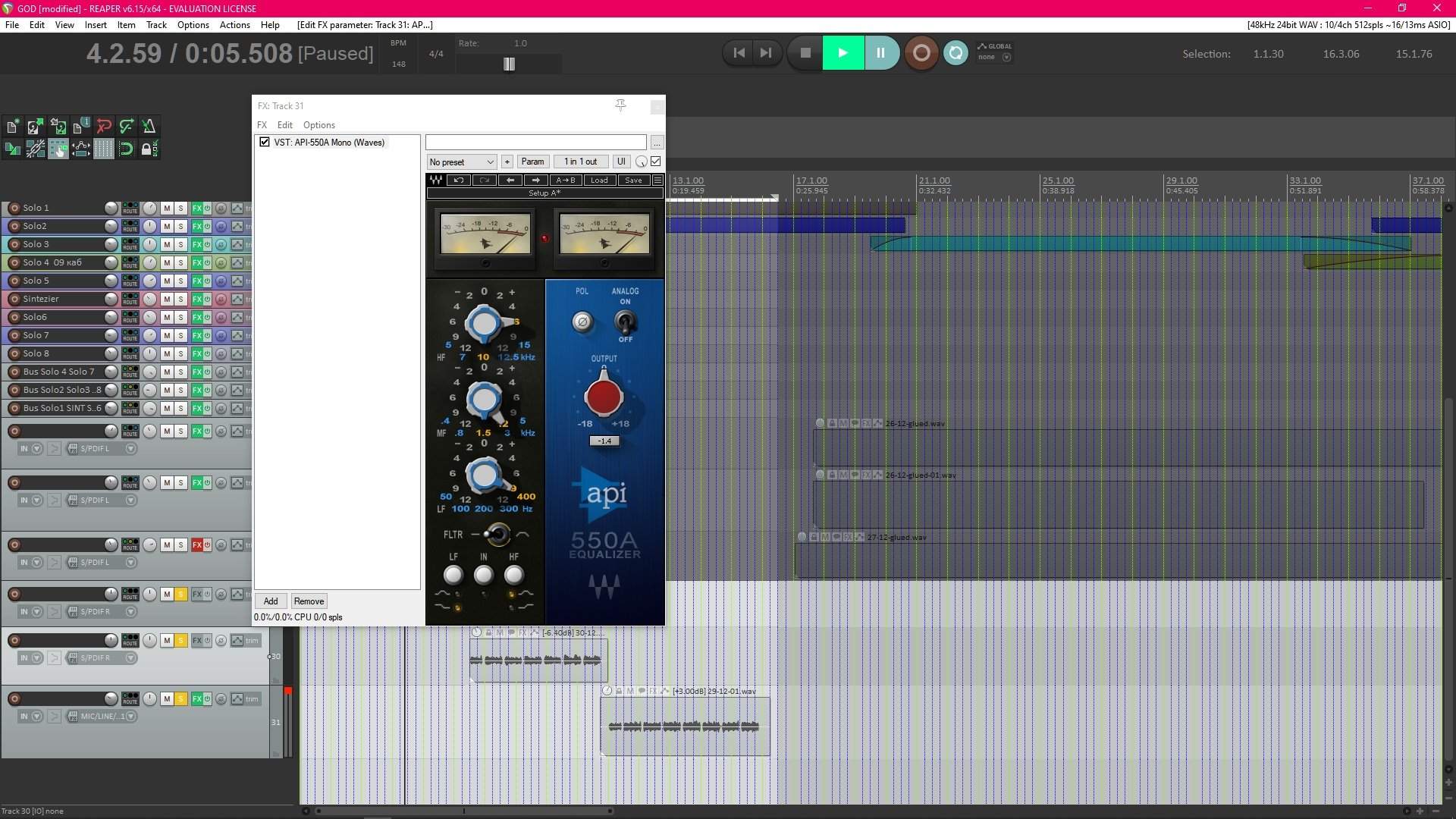Click the Param button
This screenshot has height=819, width=1456.
pyautogui.click(x=532, y=162)
